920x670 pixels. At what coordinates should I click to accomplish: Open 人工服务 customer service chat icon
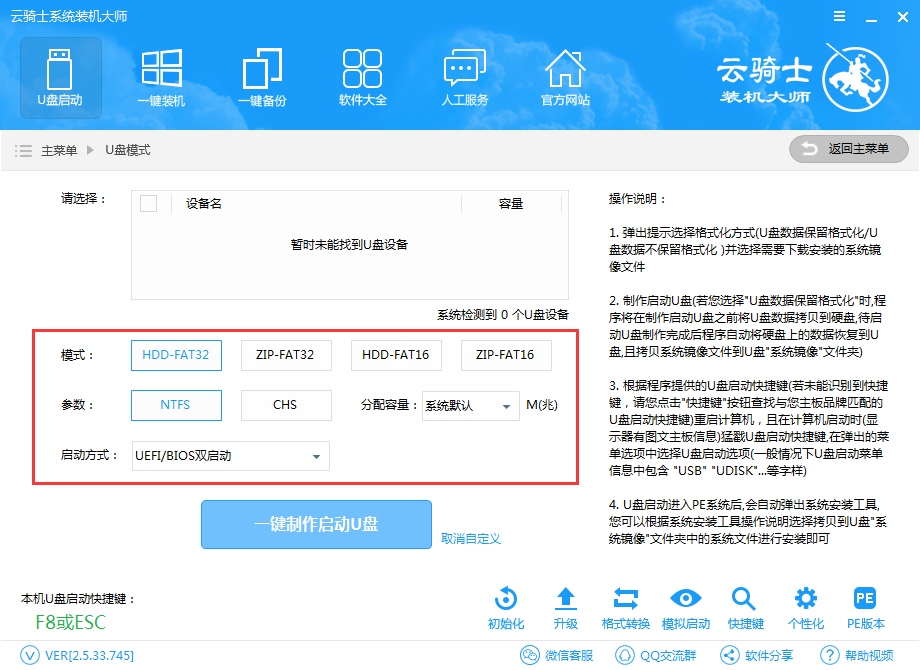coord(465,78)
